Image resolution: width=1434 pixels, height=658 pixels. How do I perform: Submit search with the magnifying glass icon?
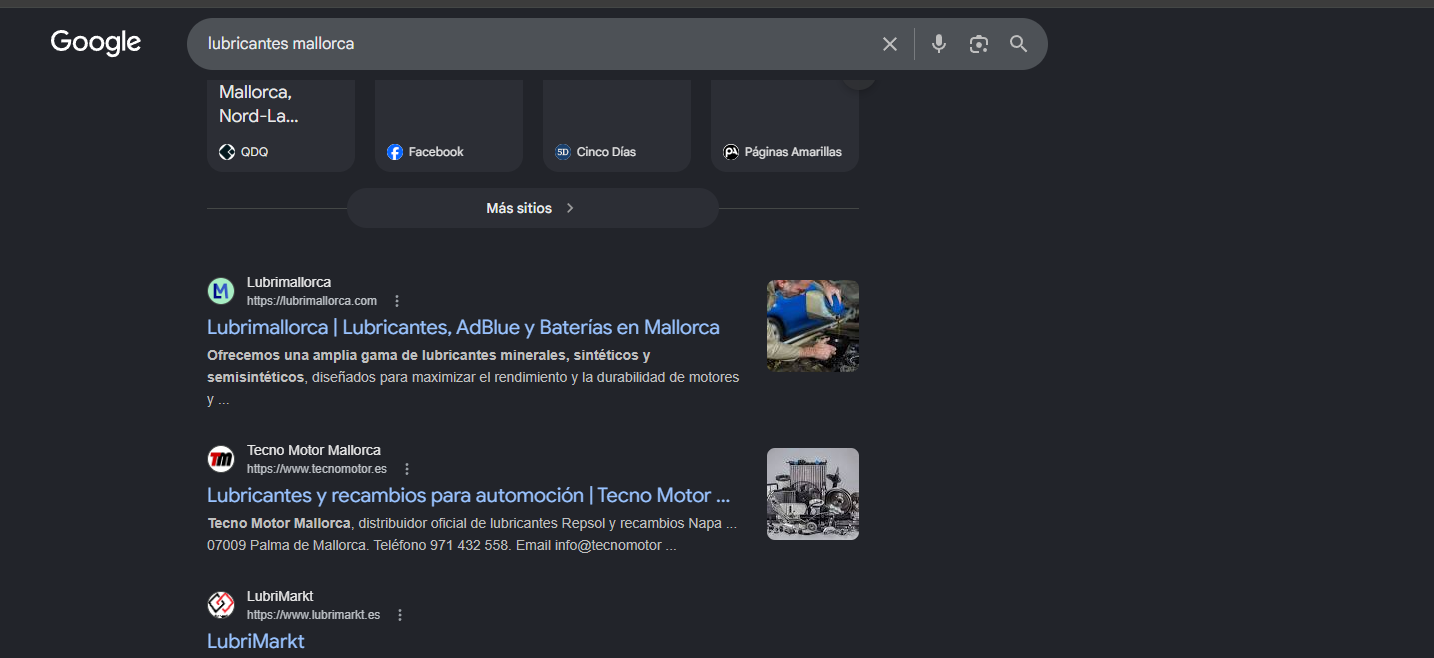tap(1018, 44)
